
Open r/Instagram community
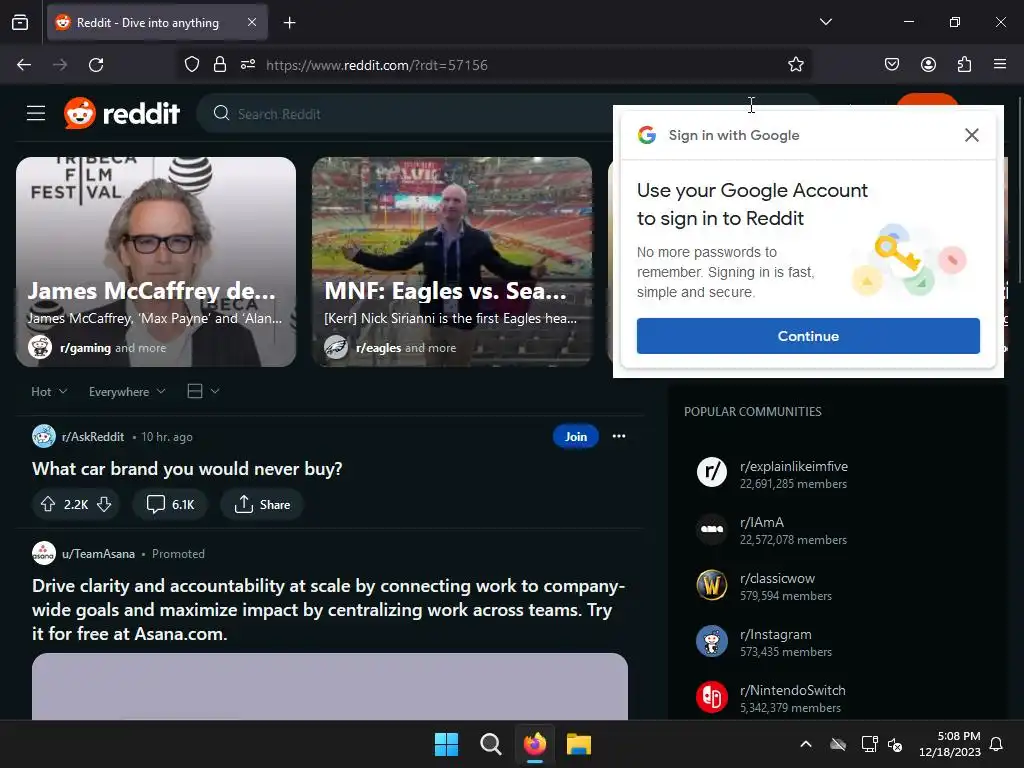(776, 634)
